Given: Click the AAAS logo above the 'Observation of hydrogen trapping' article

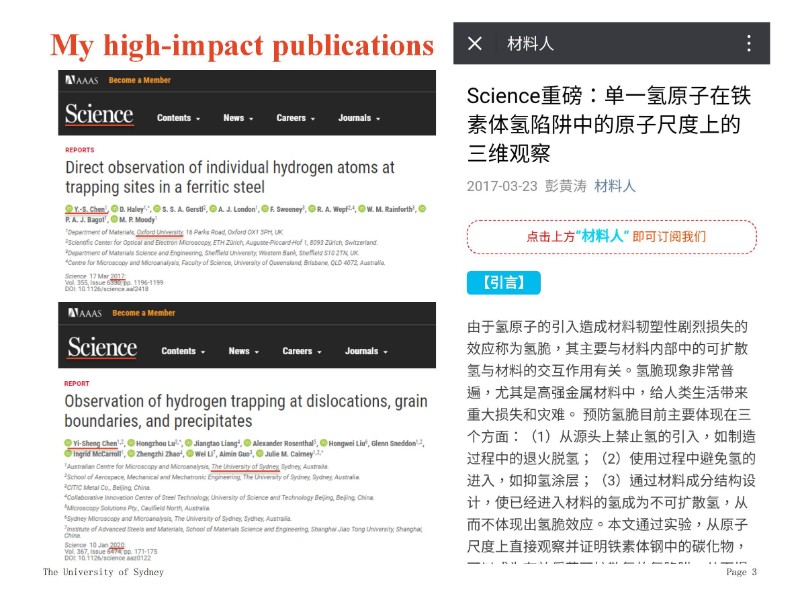Looking at the screenshot, I should coord(85,313).
